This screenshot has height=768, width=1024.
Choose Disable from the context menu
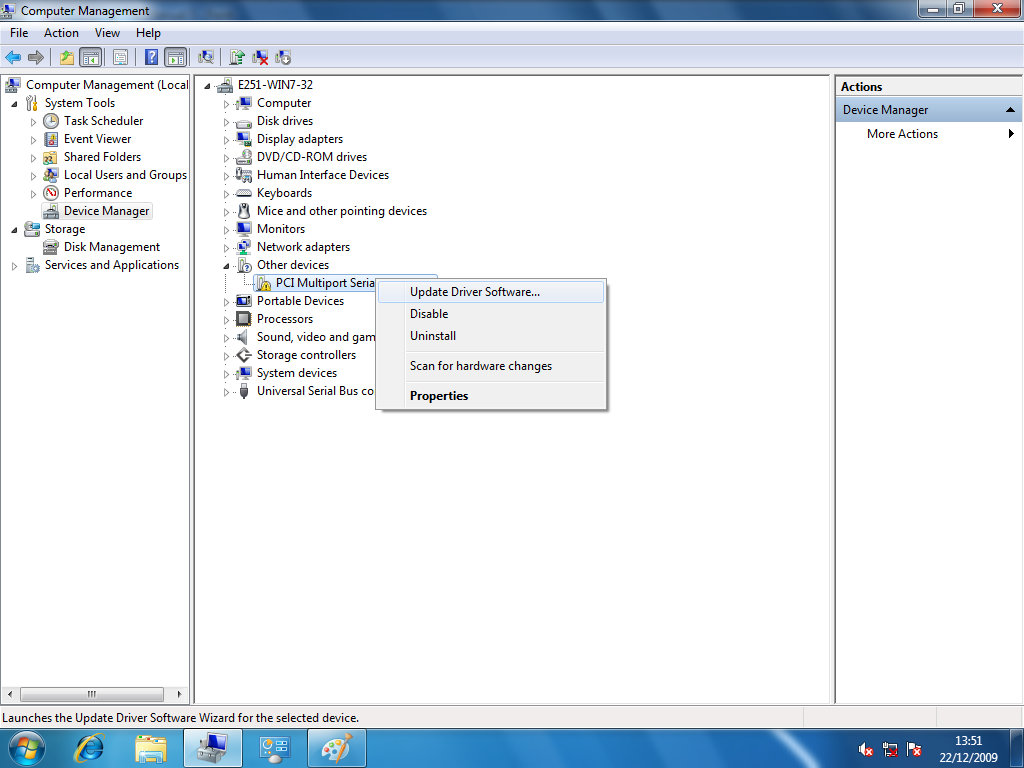[428, 313]
